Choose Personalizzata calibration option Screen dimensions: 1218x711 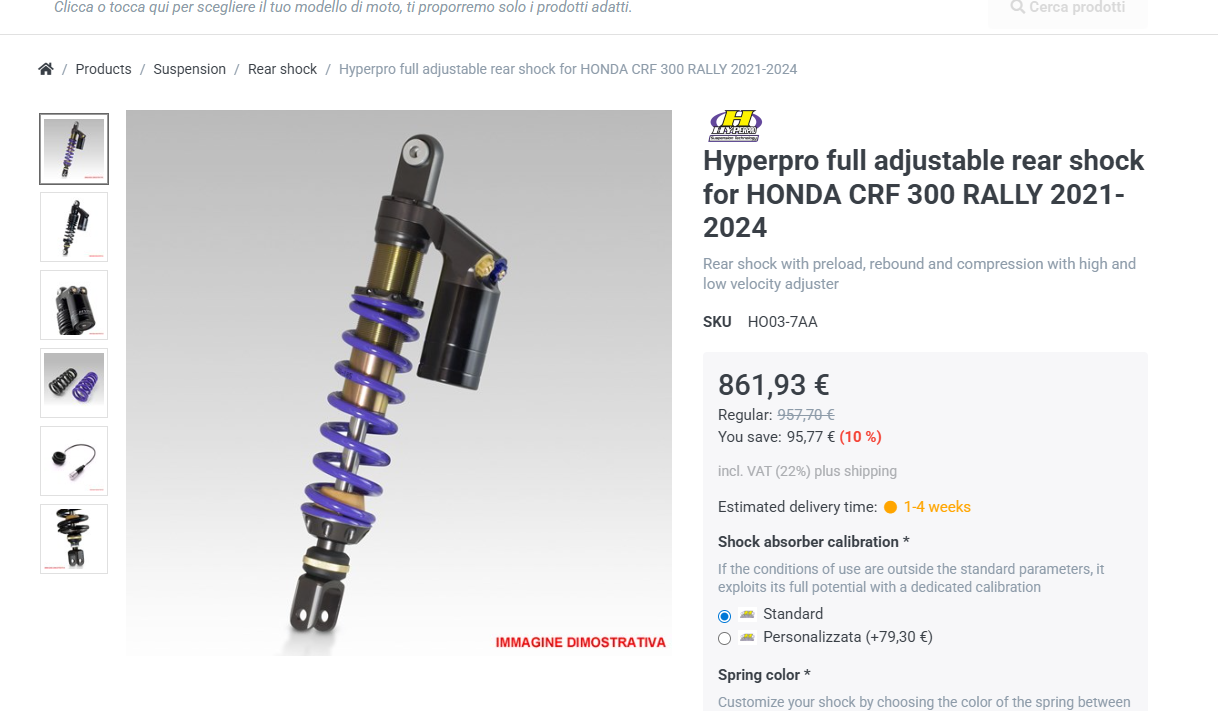click(x=725, y=638)
